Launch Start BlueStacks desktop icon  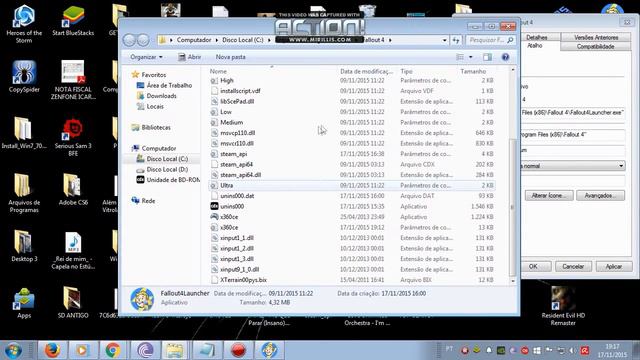(73, 20)
